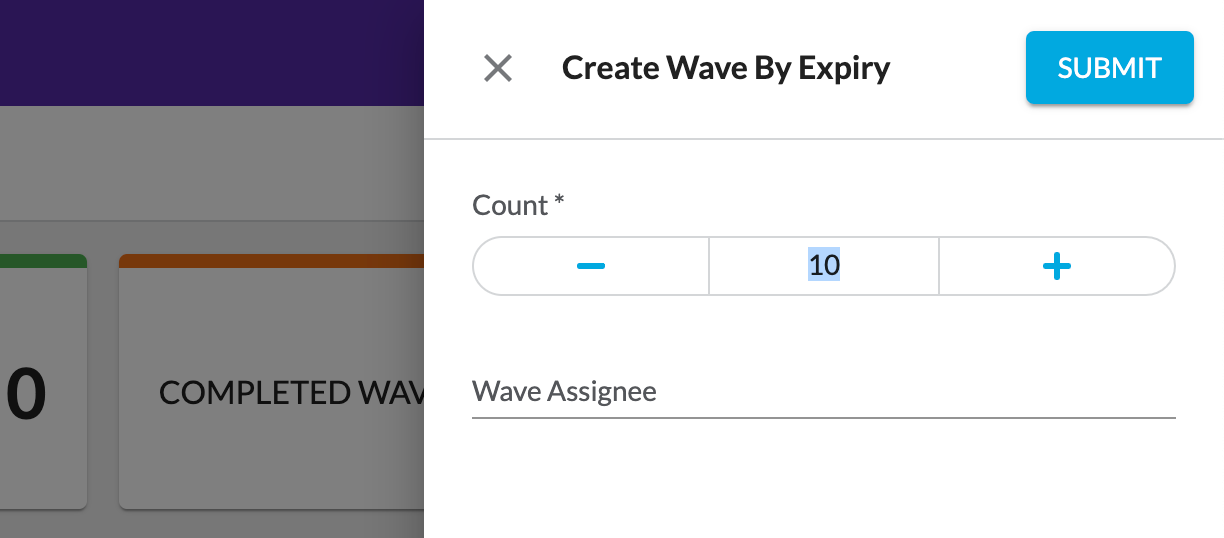The image size is (1224, 538).
Task: Focus the Wave Assignee input field
Action: point(823,391)
